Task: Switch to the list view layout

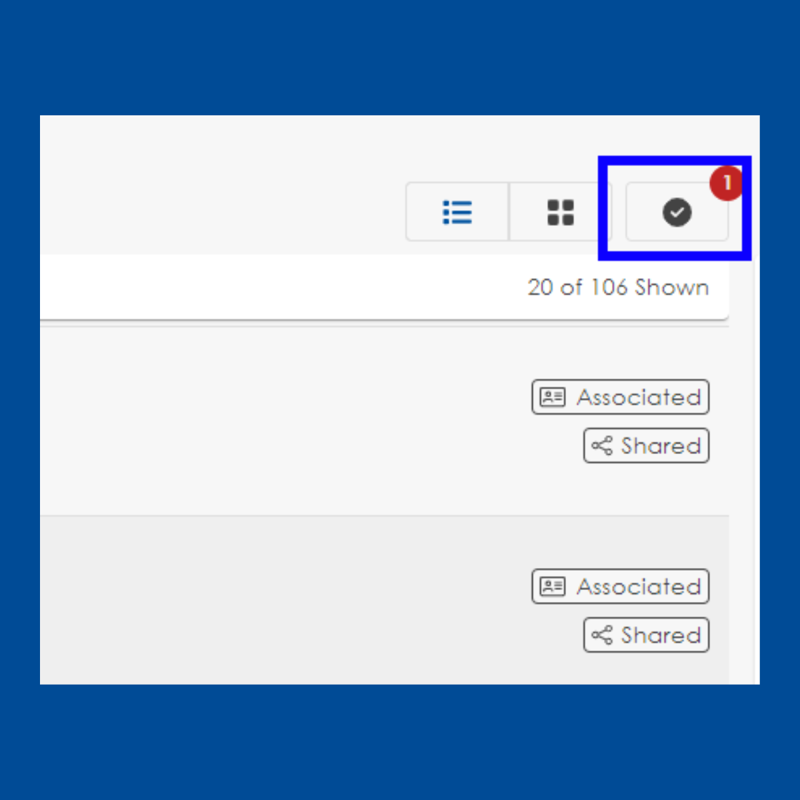Action: click(x=457, y=212)
